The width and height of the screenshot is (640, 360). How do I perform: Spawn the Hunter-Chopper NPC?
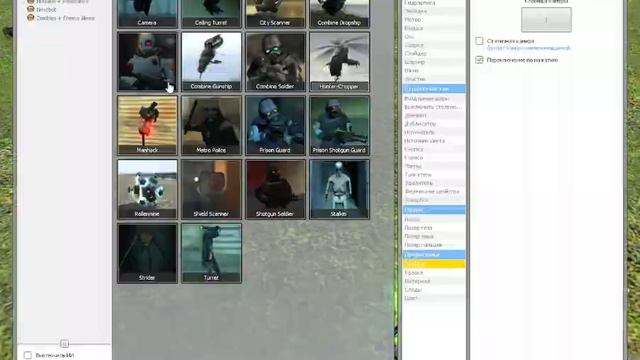click(339, 62)
